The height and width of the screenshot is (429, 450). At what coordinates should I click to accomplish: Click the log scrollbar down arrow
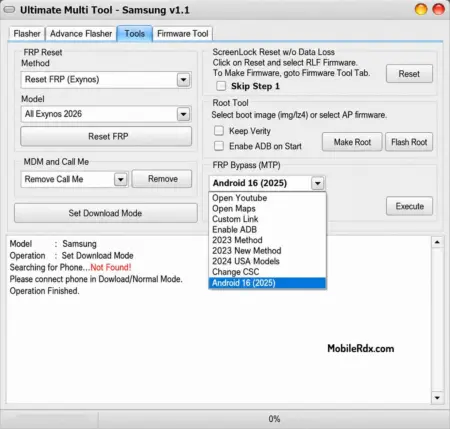pos(437,397)
